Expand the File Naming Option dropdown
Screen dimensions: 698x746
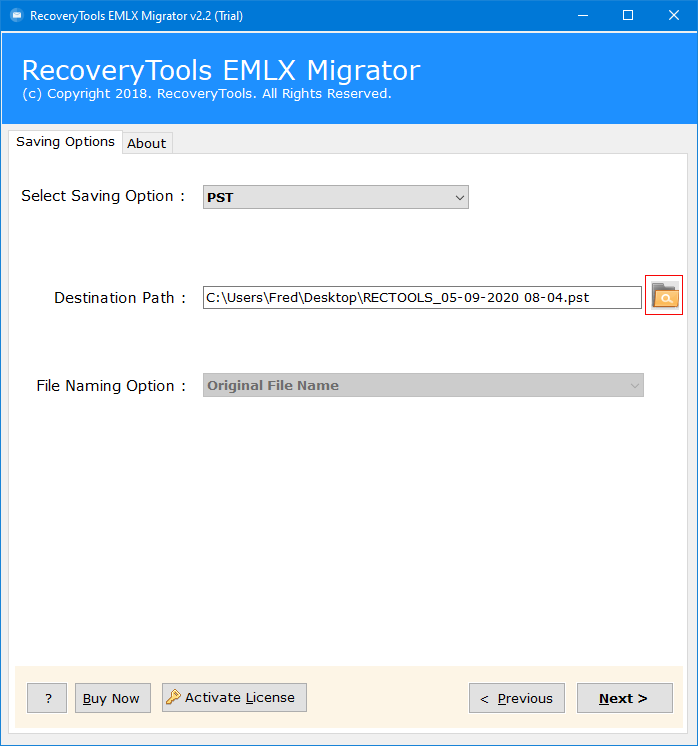pos(423,385)
